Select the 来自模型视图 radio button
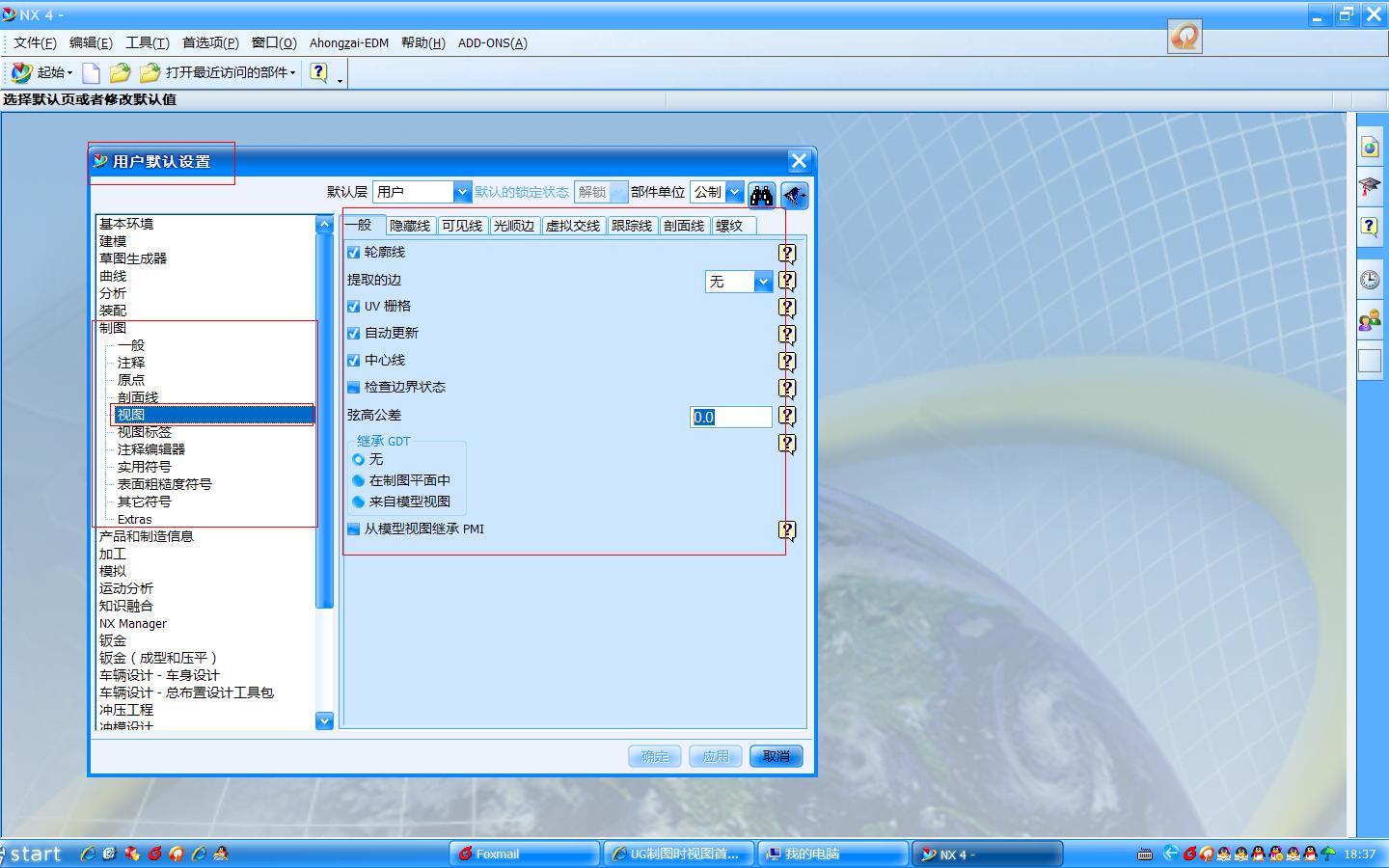This screenshot has height=868, width=1389. tap(359, 502)
